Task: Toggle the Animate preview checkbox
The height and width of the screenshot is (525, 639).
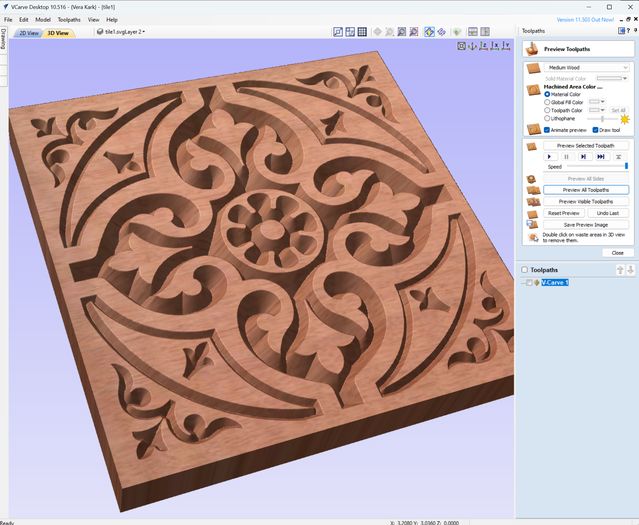Action: [x=547, y=129]
